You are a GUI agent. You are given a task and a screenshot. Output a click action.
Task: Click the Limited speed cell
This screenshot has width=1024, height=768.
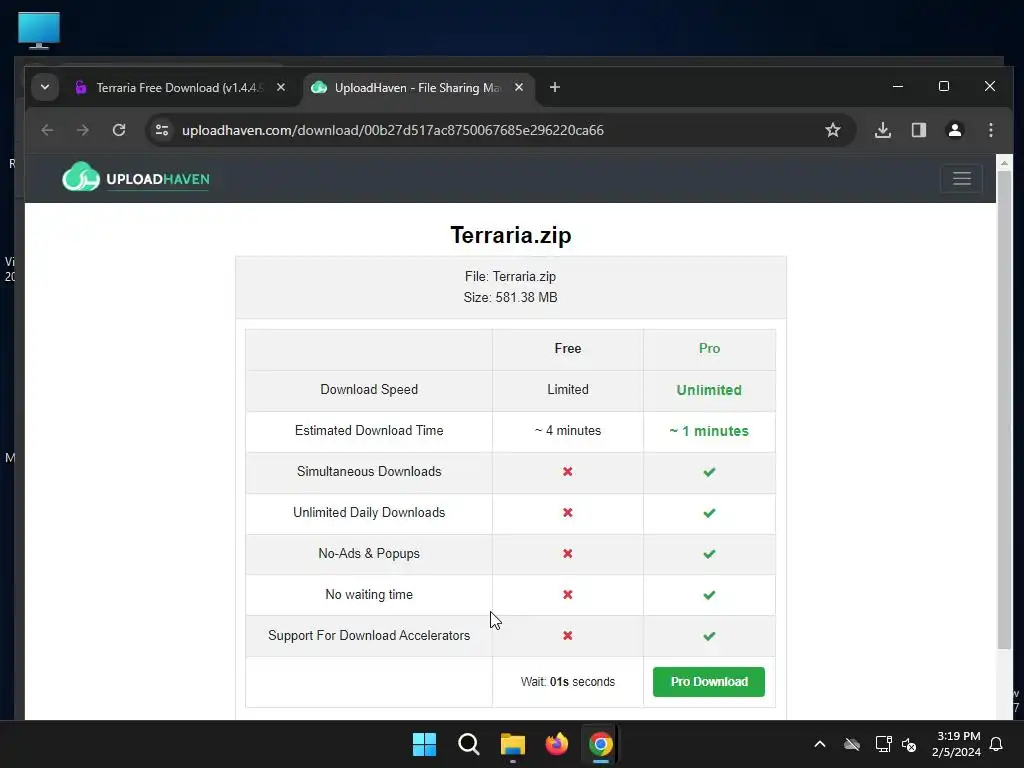point(568,389)
